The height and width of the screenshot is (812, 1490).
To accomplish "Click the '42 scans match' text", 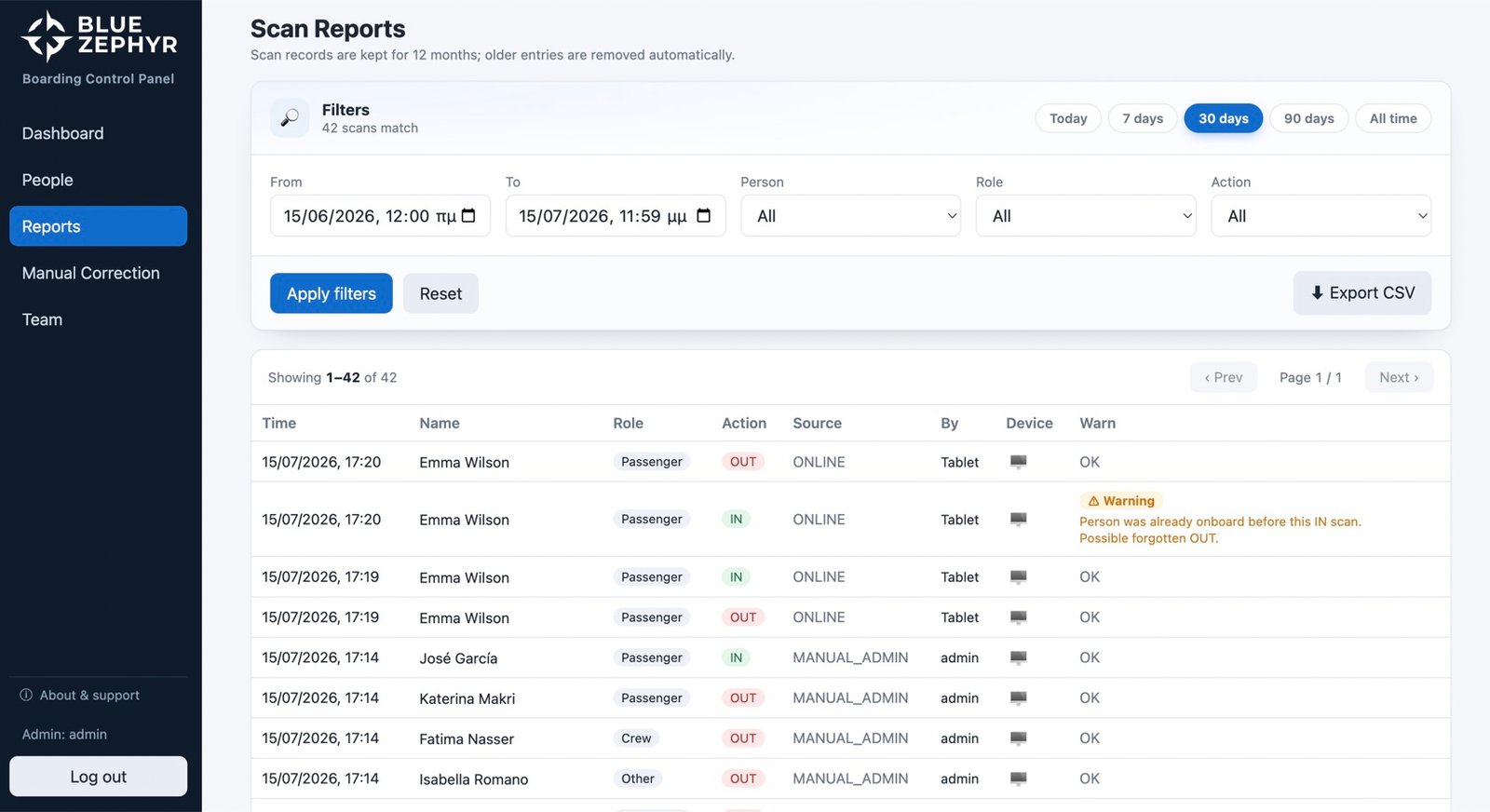I will [x=370, y=129].
